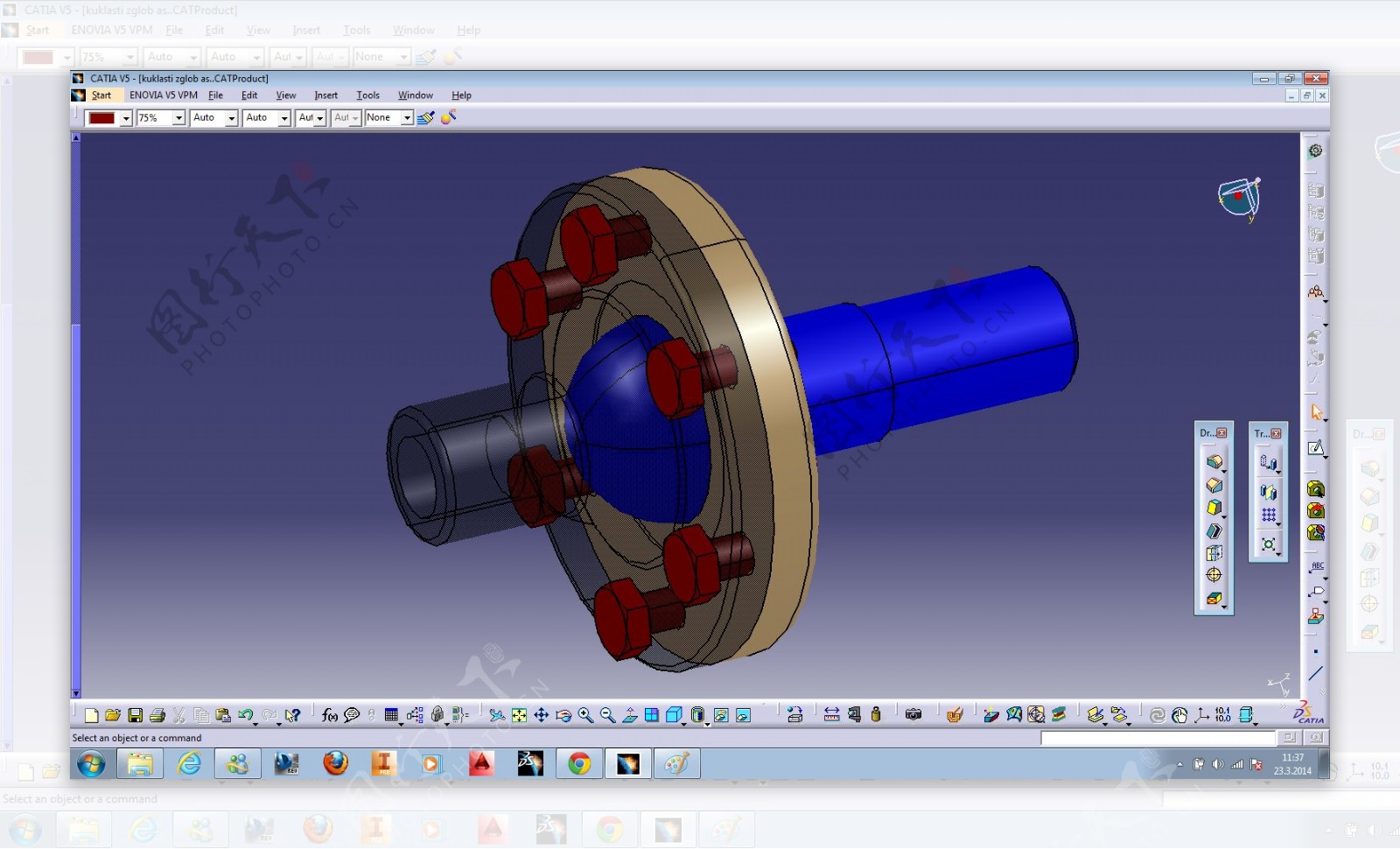The width and height of the screenshot is (1400, 849).
Task: Click the dark red color swatch
Action: [x=101, y=118]
